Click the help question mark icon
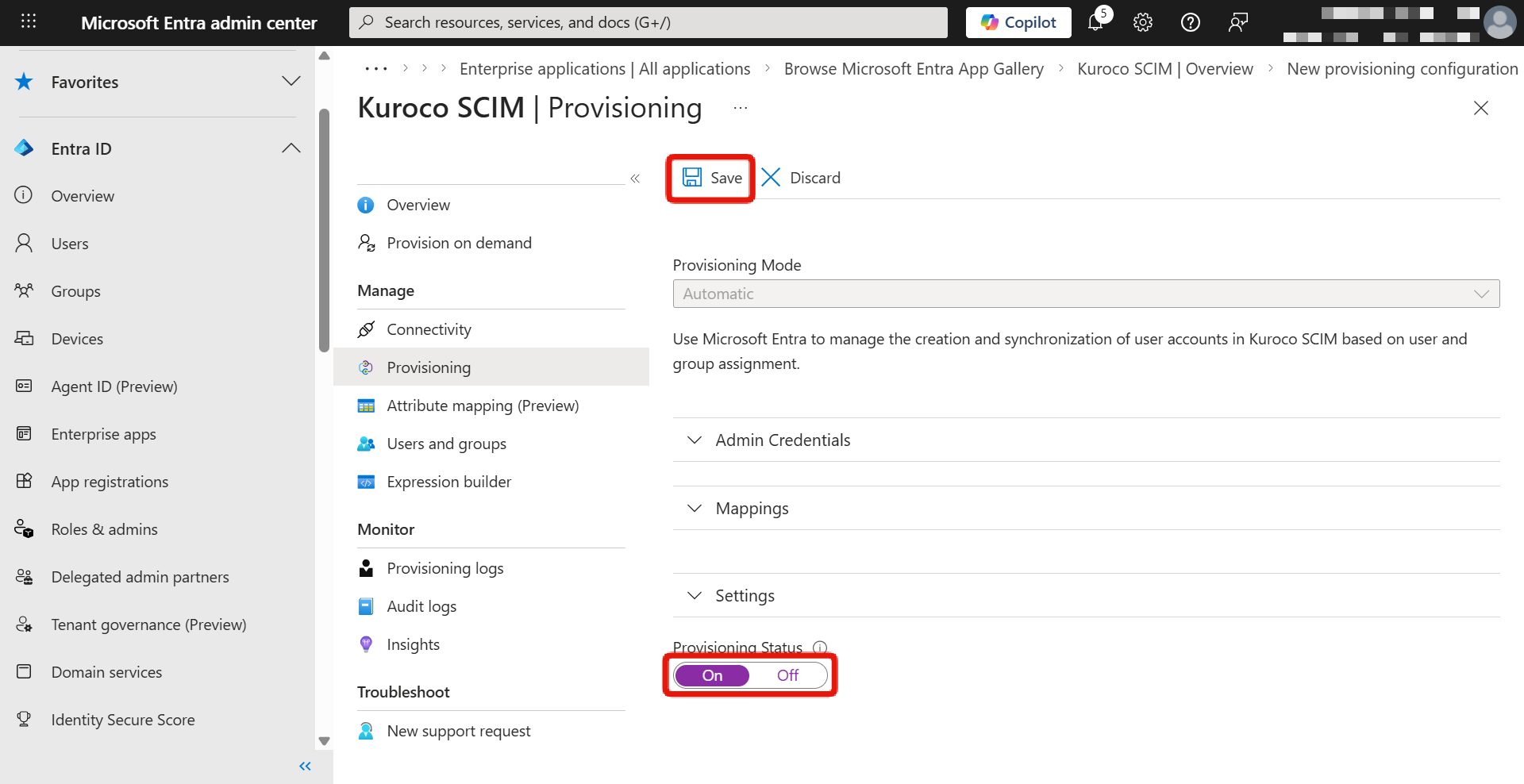Image resolution: width=1524 pixels, height=784 pixels. tap(1190, 22)
